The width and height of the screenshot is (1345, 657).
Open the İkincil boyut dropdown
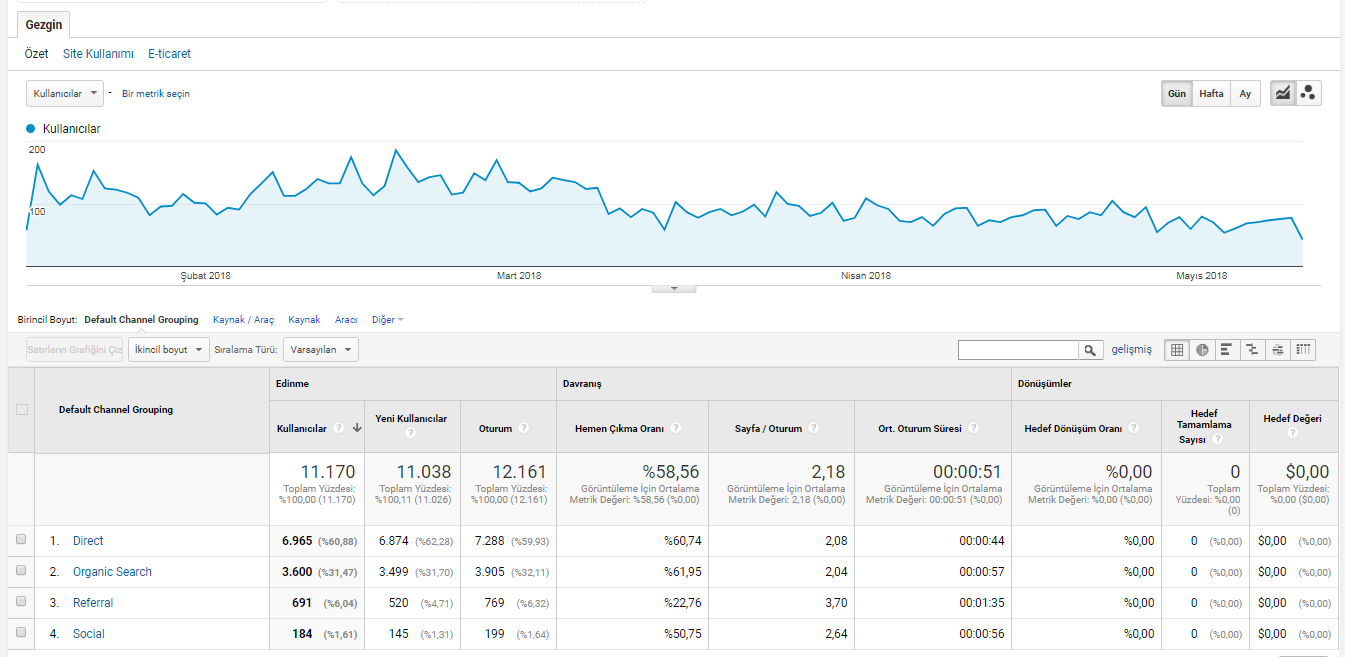169,350
